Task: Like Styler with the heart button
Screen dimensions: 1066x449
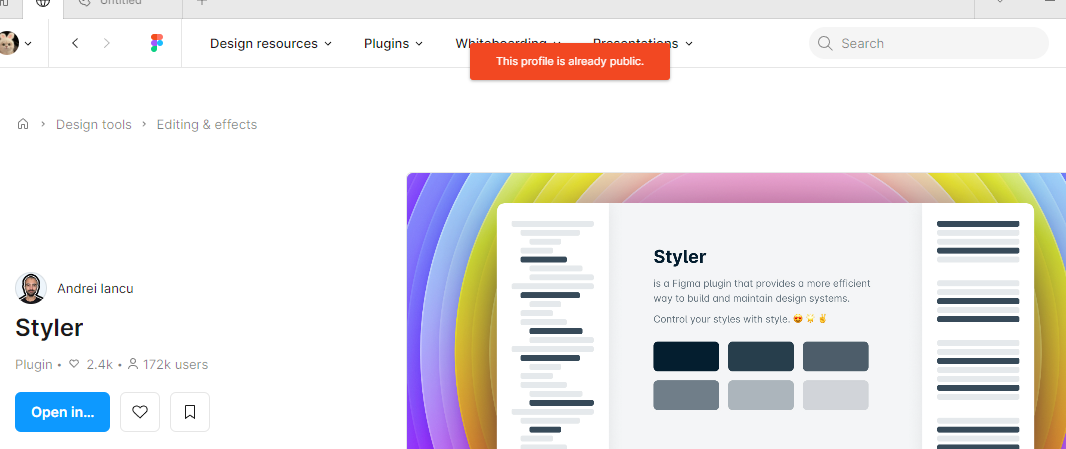Action: point(140,412)
